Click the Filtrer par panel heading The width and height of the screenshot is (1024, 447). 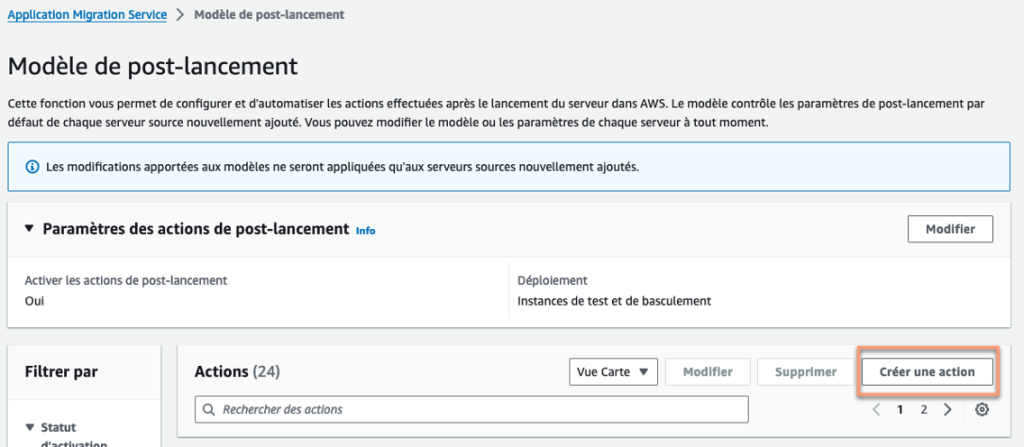pos(61,372)
